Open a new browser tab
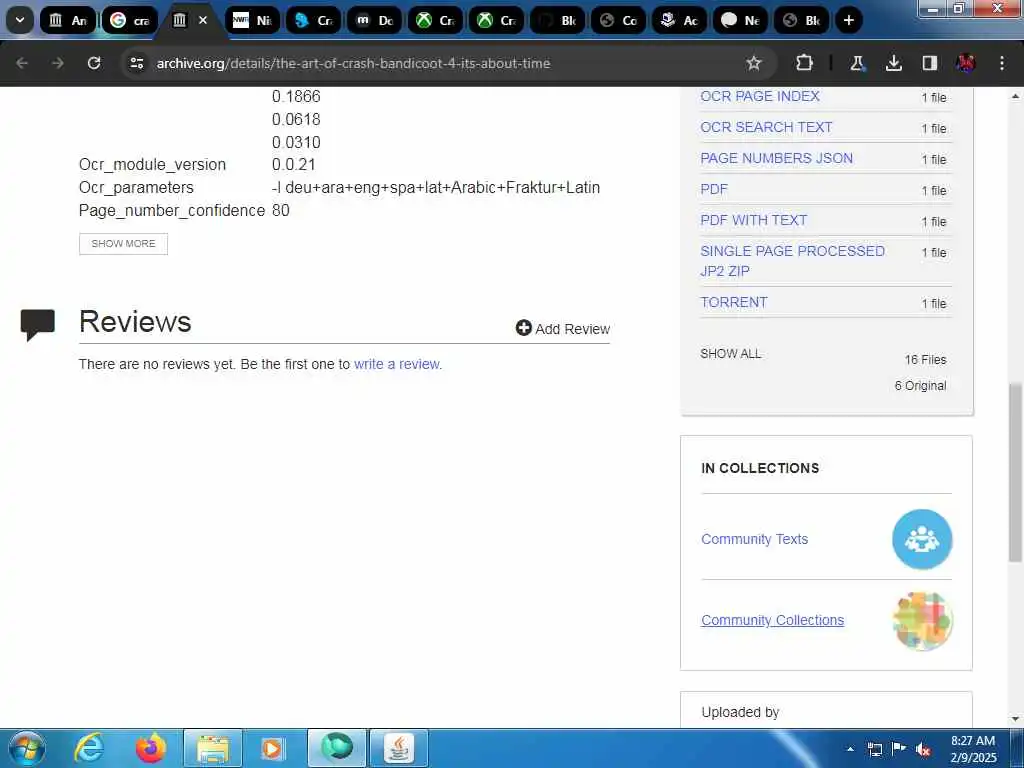The height and width of the screenshot is (768, 1024). [x=848, y=20]
